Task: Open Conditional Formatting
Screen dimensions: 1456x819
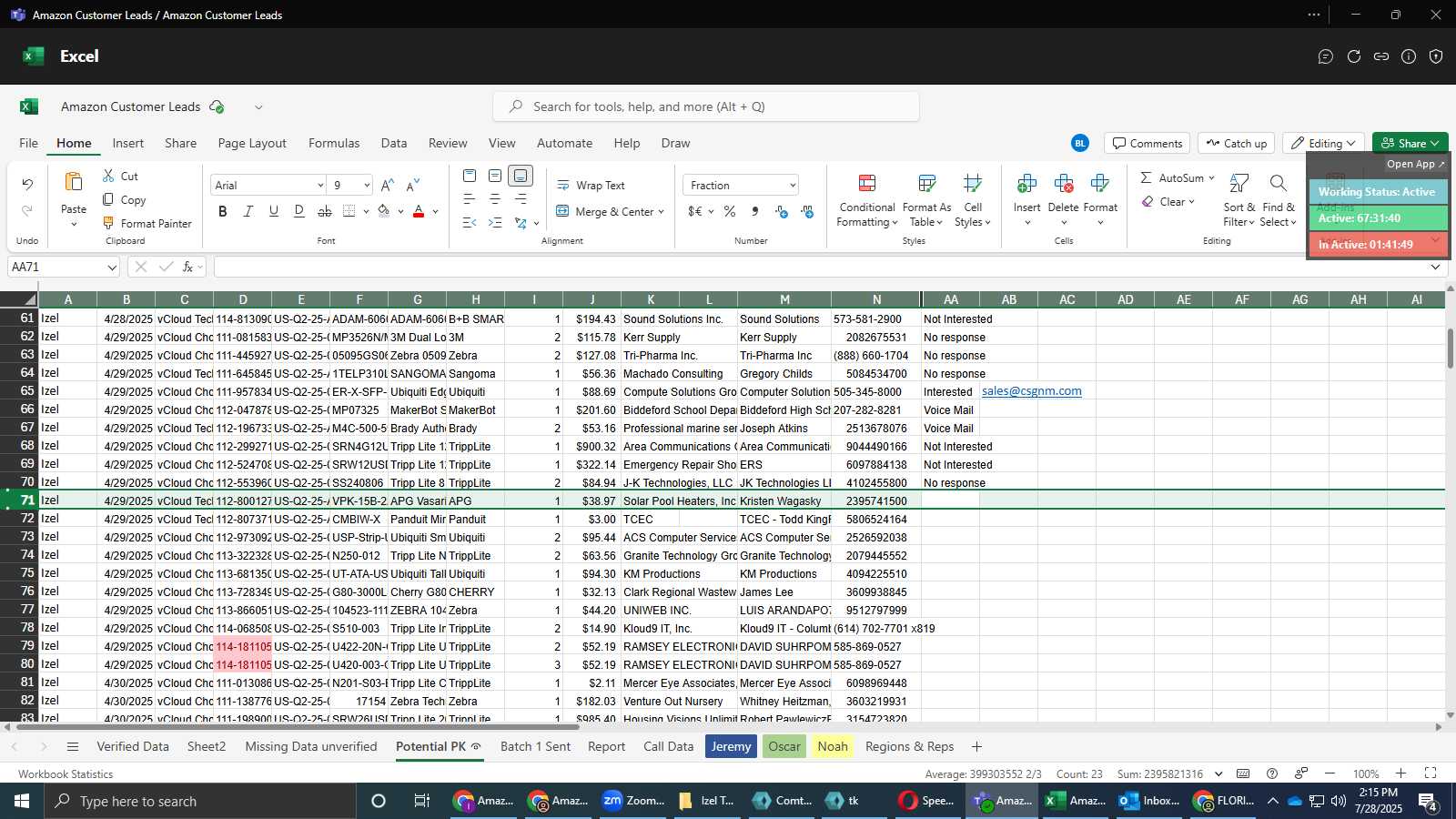Action: coord(867,201)
